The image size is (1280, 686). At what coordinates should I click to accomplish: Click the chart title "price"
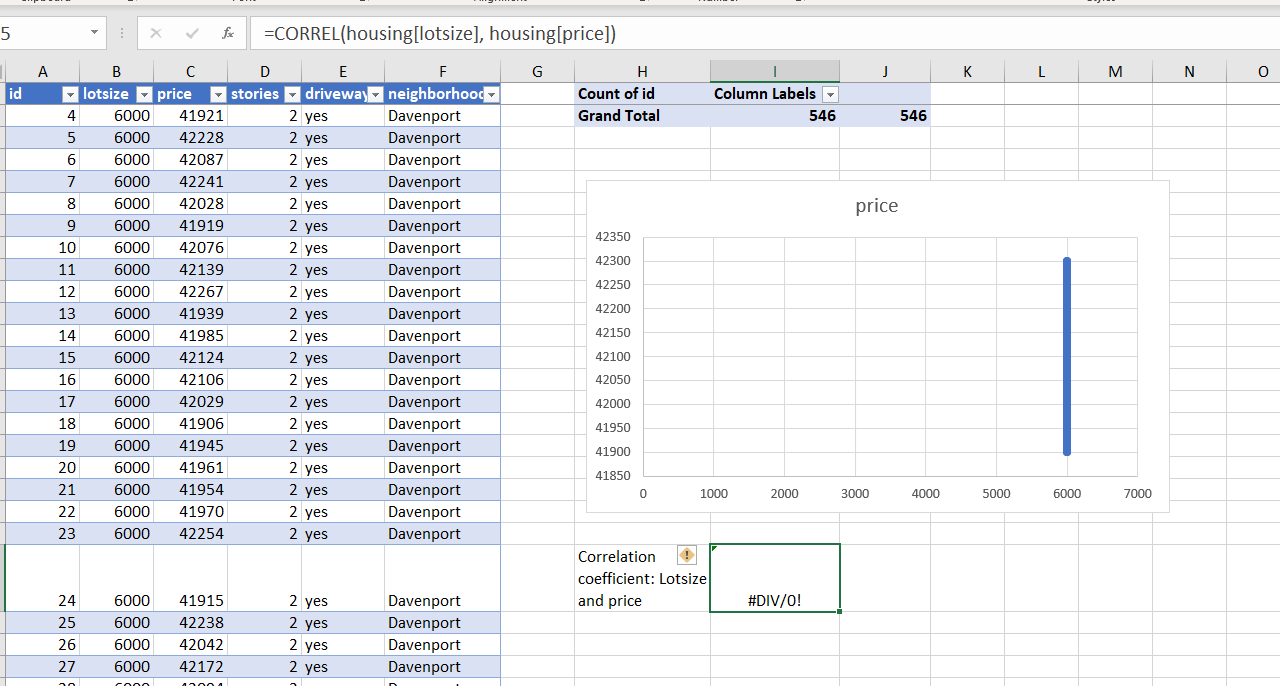tap(876, 206)
